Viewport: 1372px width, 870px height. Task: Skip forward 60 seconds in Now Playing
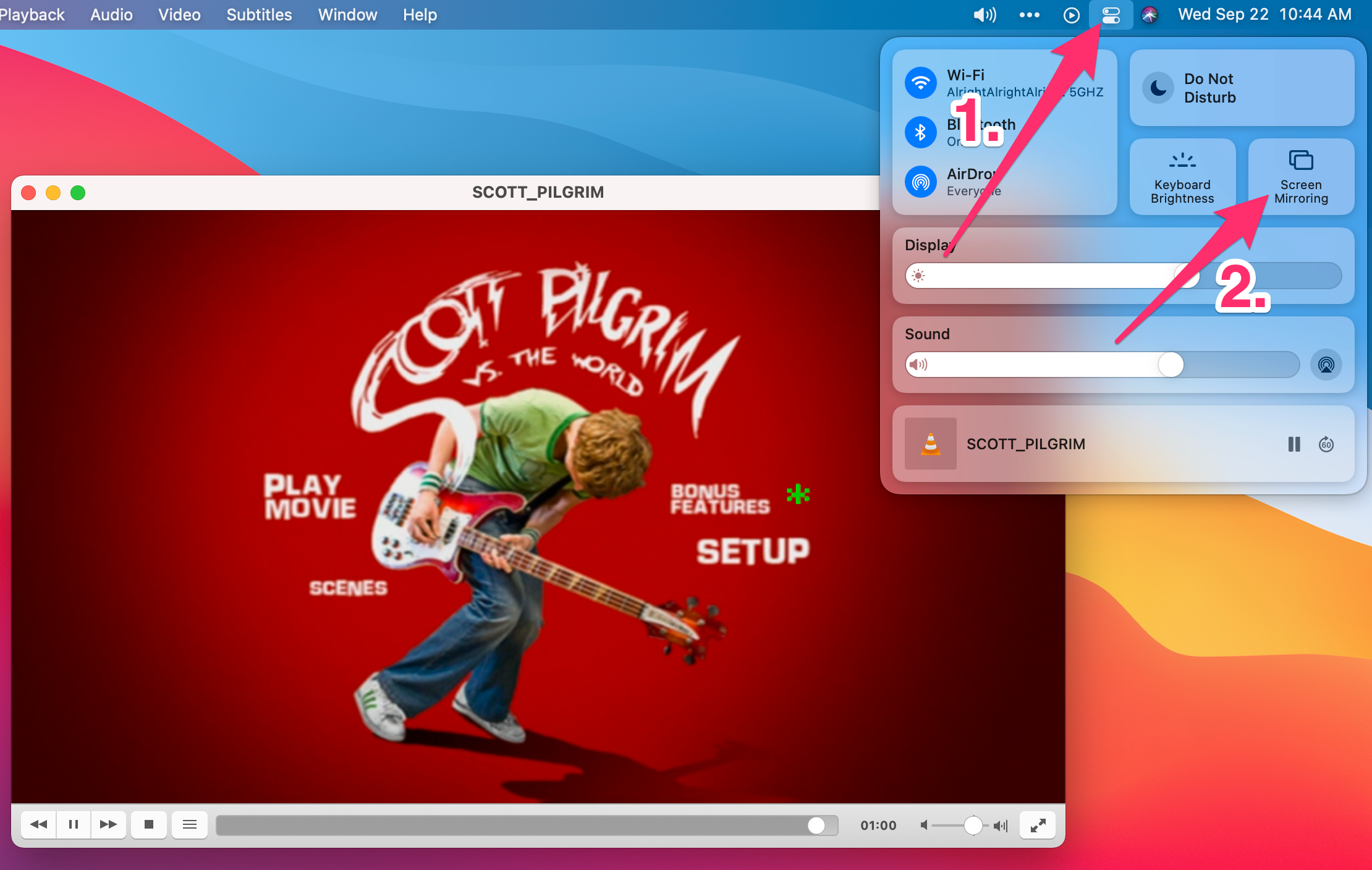(x=1326, y=444)
